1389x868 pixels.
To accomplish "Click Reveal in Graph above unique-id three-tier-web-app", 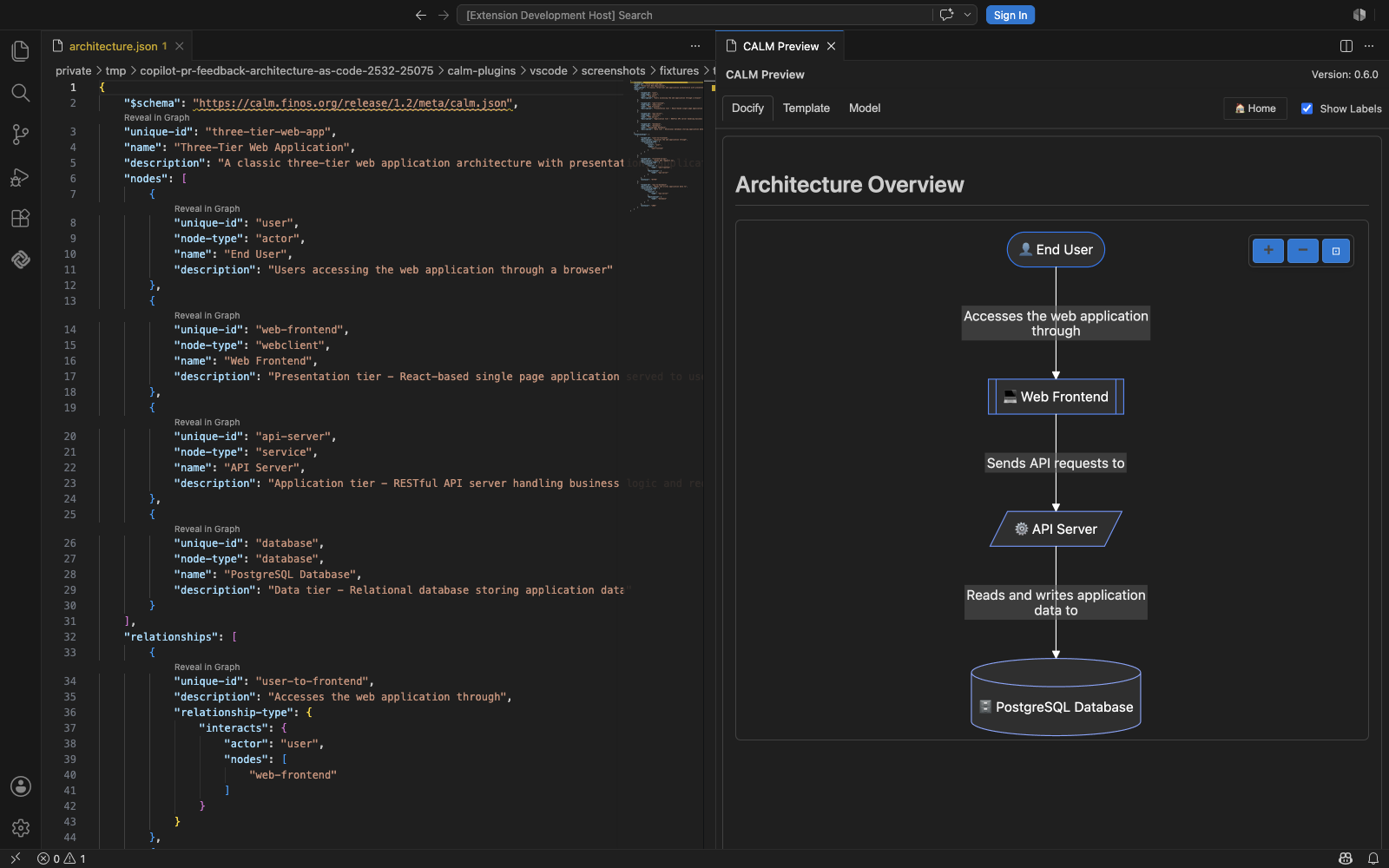I will pos(156,118).
